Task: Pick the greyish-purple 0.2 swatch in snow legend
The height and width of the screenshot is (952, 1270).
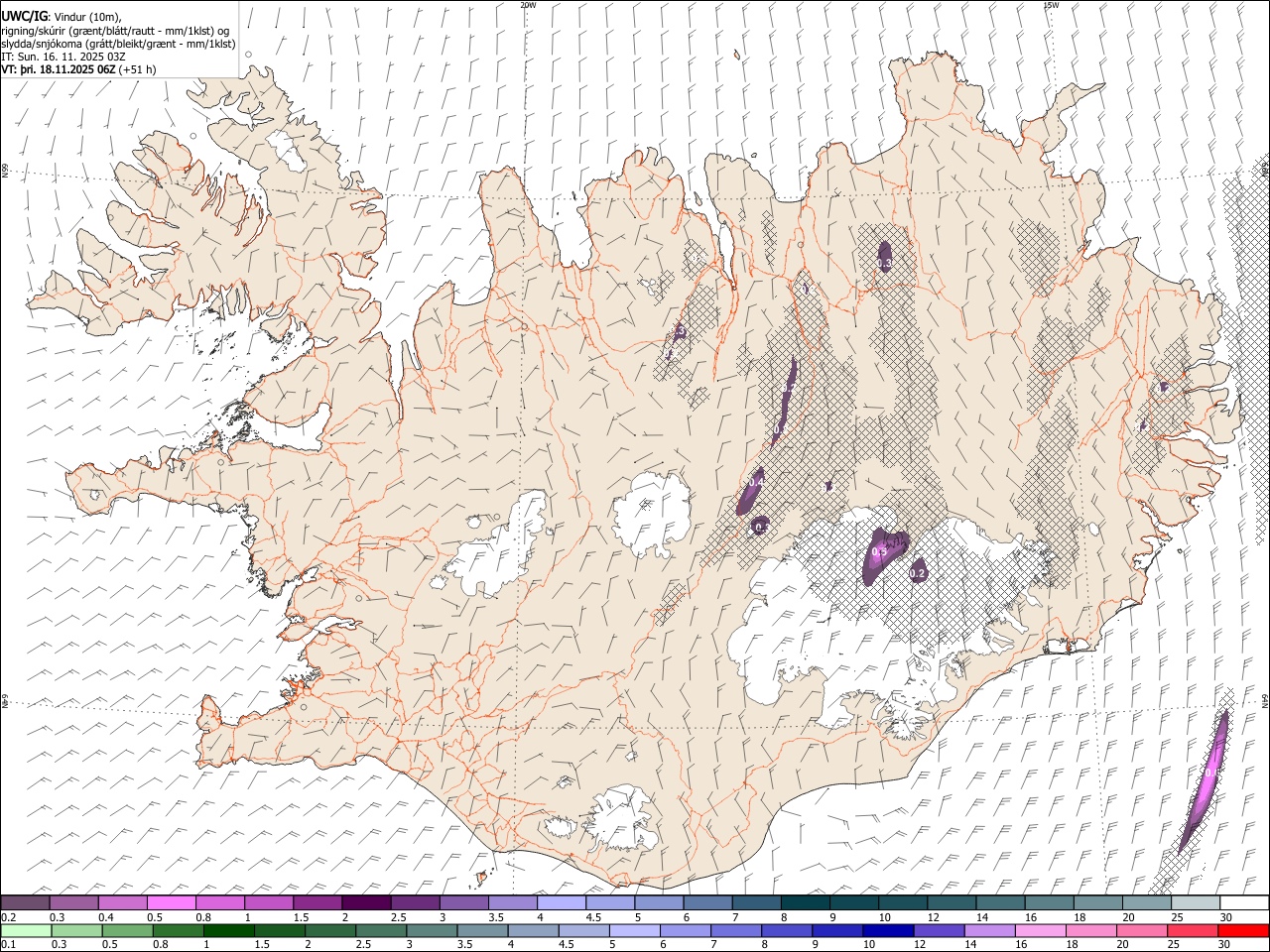Action: [x=25, y=902]
